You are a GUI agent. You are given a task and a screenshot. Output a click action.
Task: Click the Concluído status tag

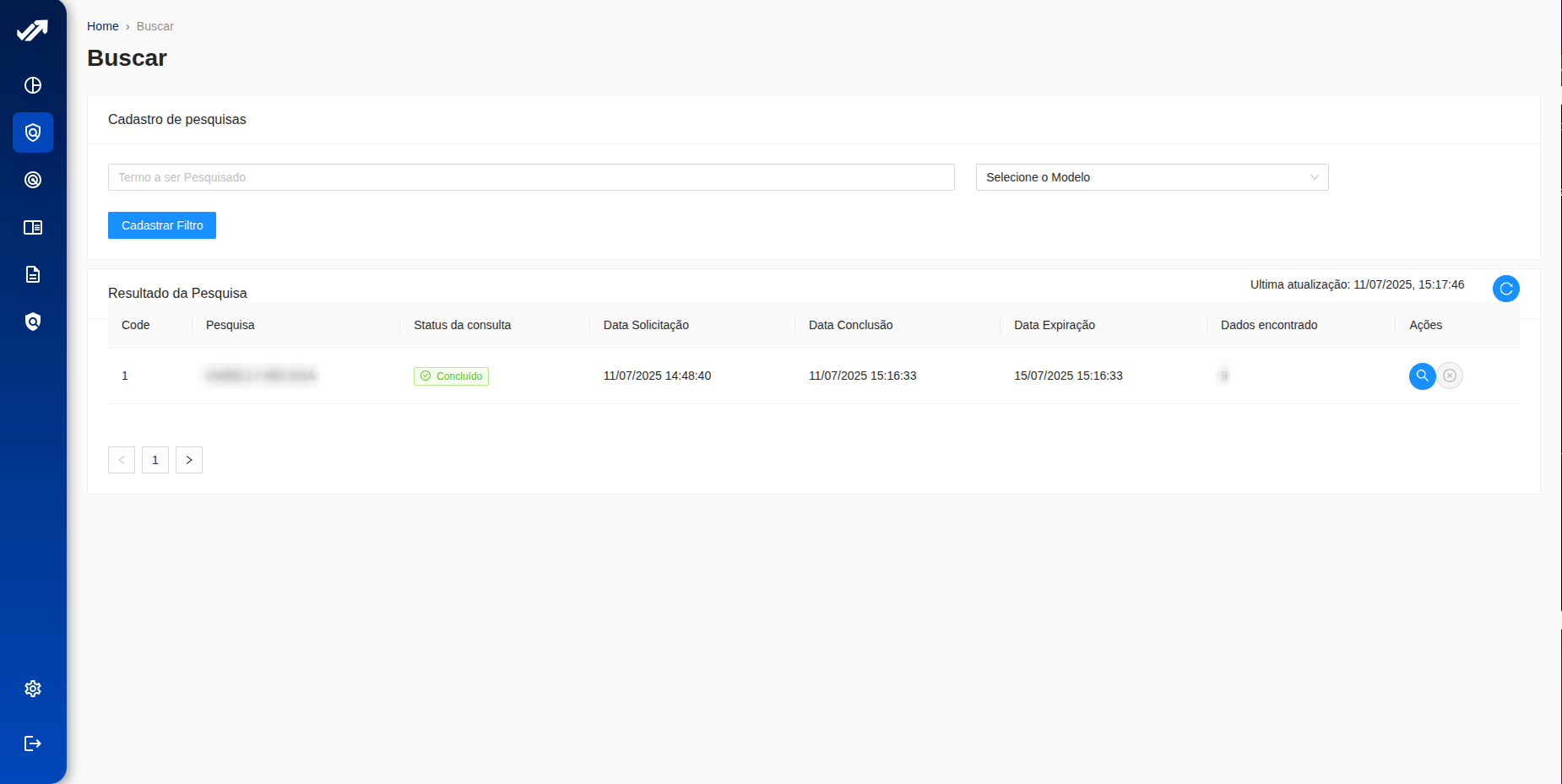coord(451,376)
